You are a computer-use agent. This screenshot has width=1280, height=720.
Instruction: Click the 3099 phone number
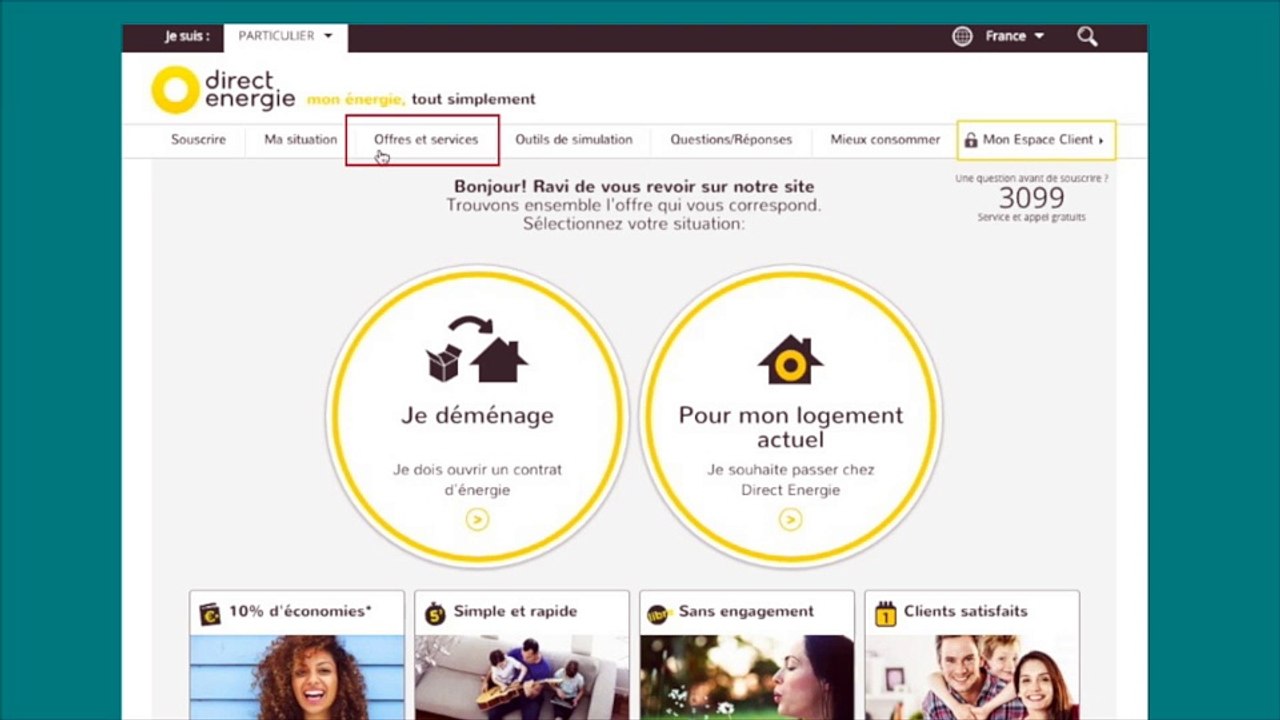1031,197
